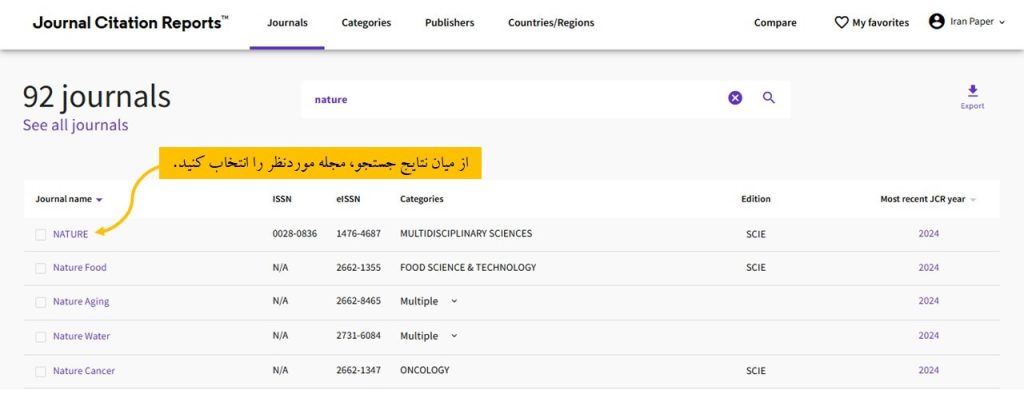1024x394 pixels.
Task: Click 2024 in the Nature Food row
Action: pos(929,267)
